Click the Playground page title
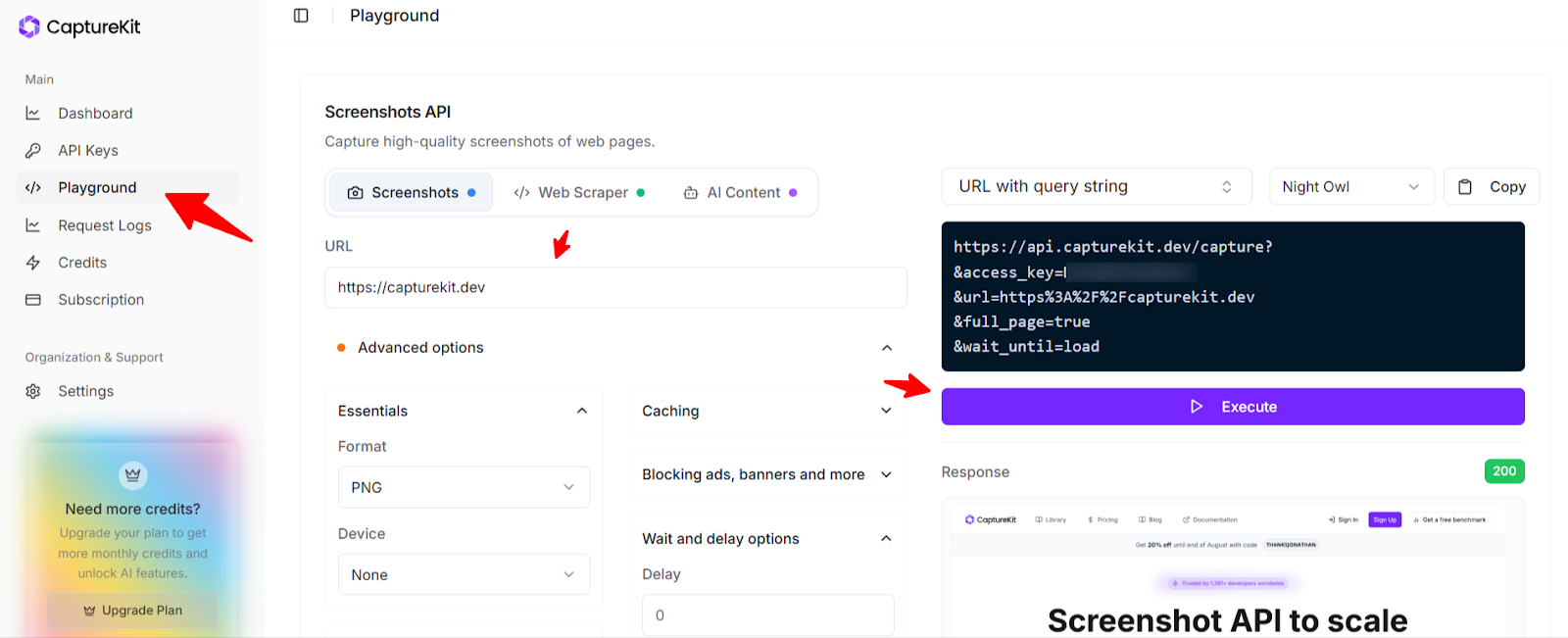 pos(395,16)
